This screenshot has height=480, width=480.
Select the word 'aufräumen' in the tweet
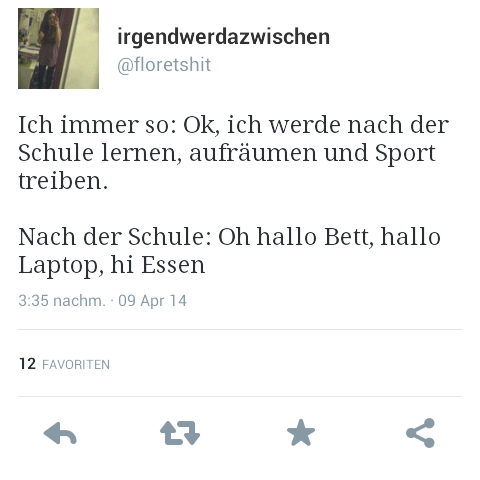pyautogui.click(x=253, y=153)
